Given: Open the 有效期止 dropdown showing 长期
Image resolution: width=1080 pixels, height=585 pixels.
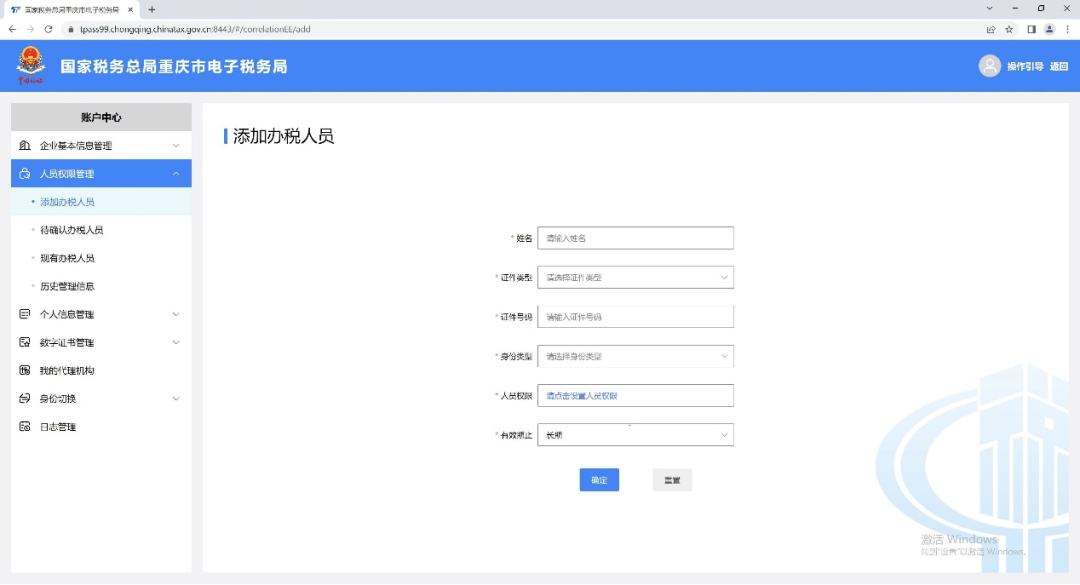Looking at the screenshot, I should [x=635, y=435].
